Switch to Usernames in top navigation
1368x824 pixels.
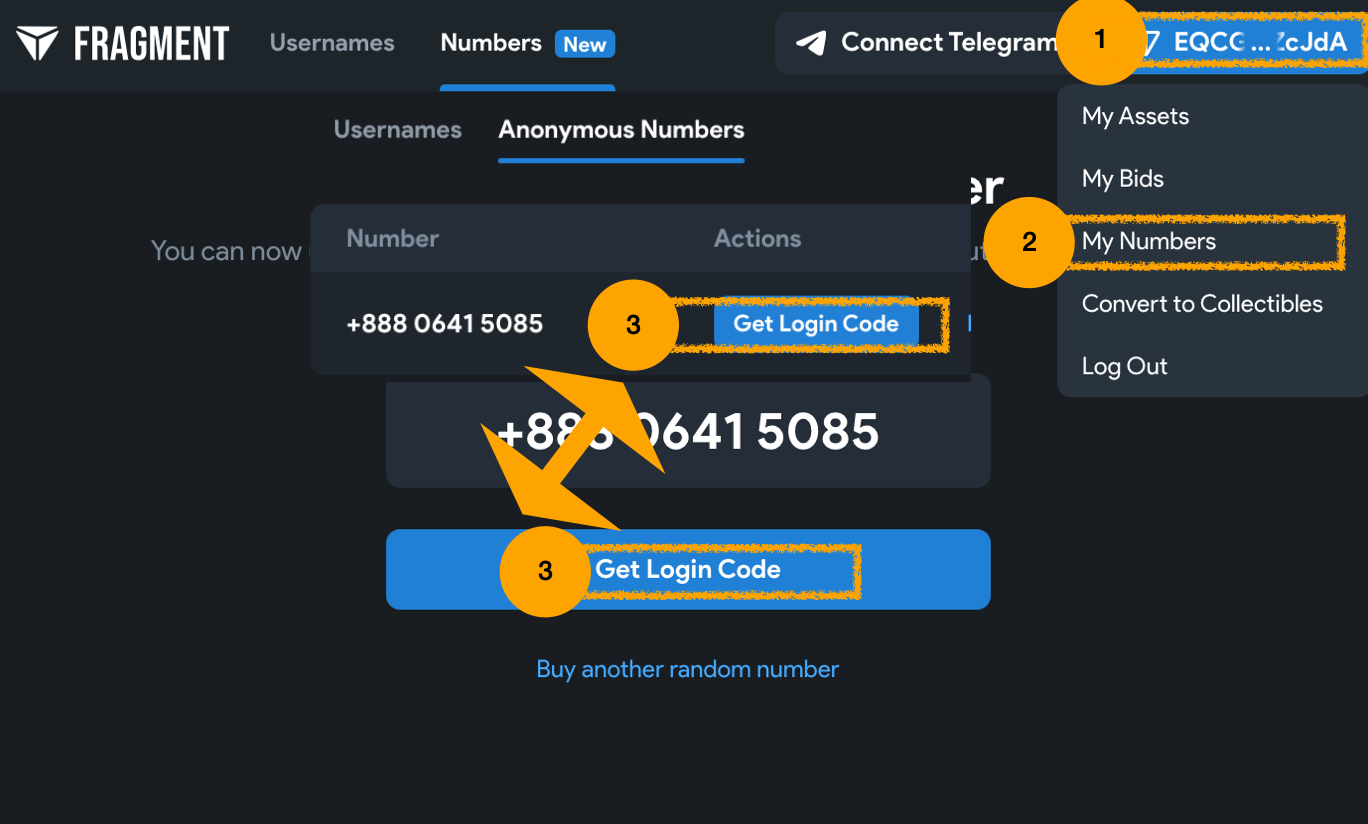332,43
